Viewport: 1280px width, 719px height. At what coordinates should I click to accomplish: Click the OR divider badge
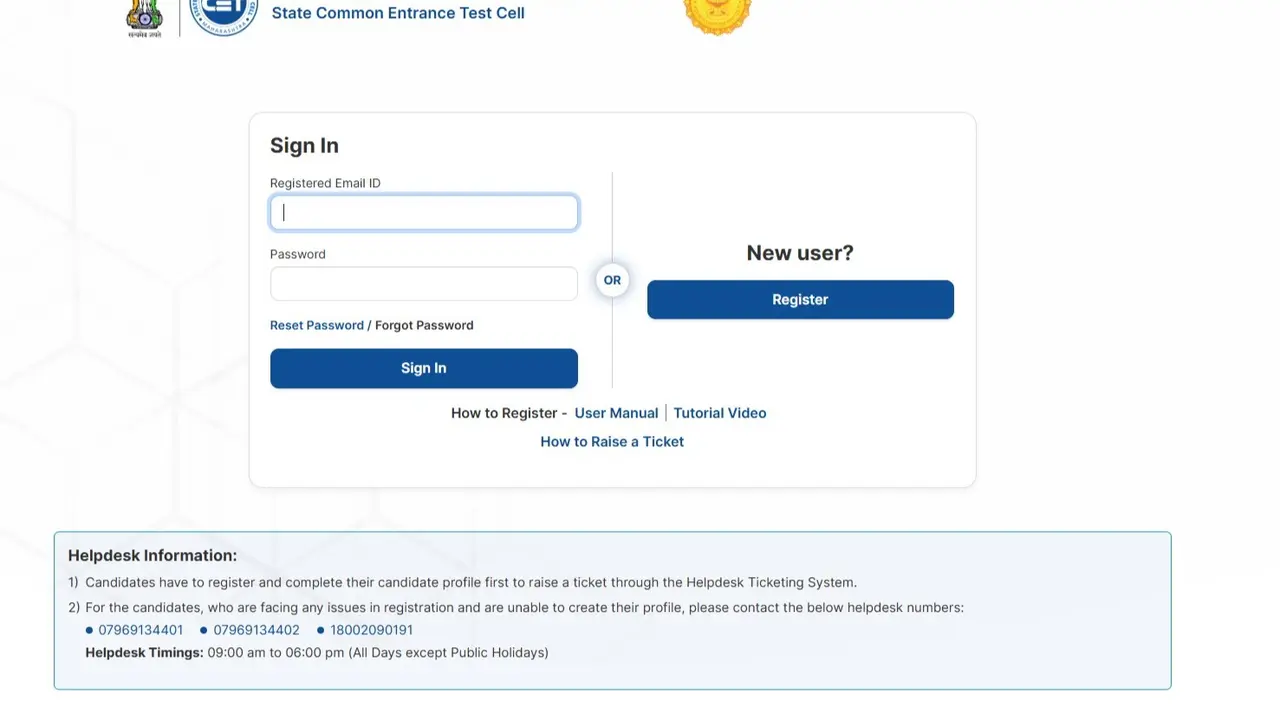(x=612, y=280)
